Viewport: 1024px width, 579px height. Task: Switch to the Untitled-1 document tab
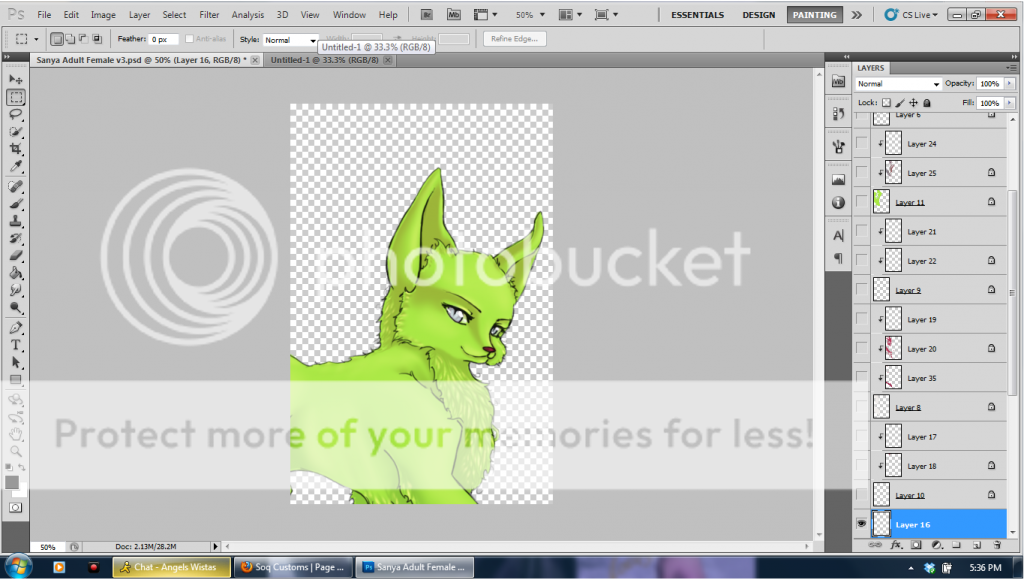pos(325,60)
